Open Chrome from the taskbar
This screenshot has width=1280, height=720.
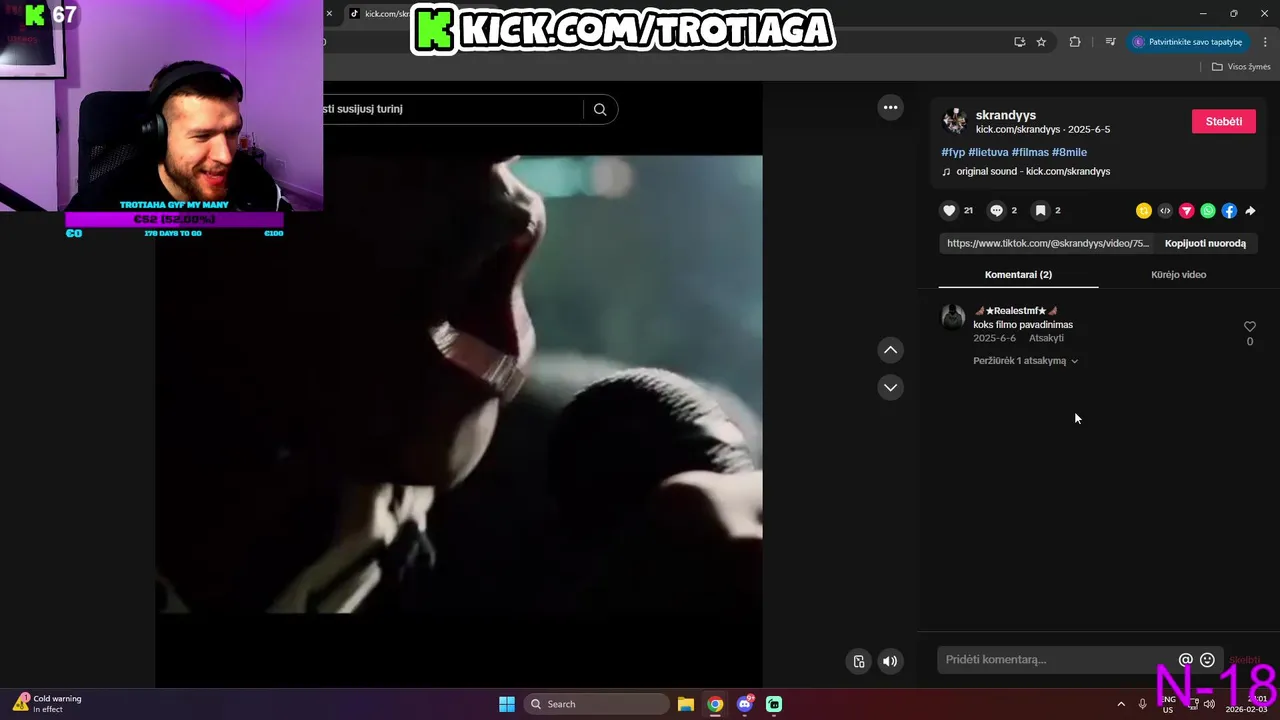pos(715,704)
